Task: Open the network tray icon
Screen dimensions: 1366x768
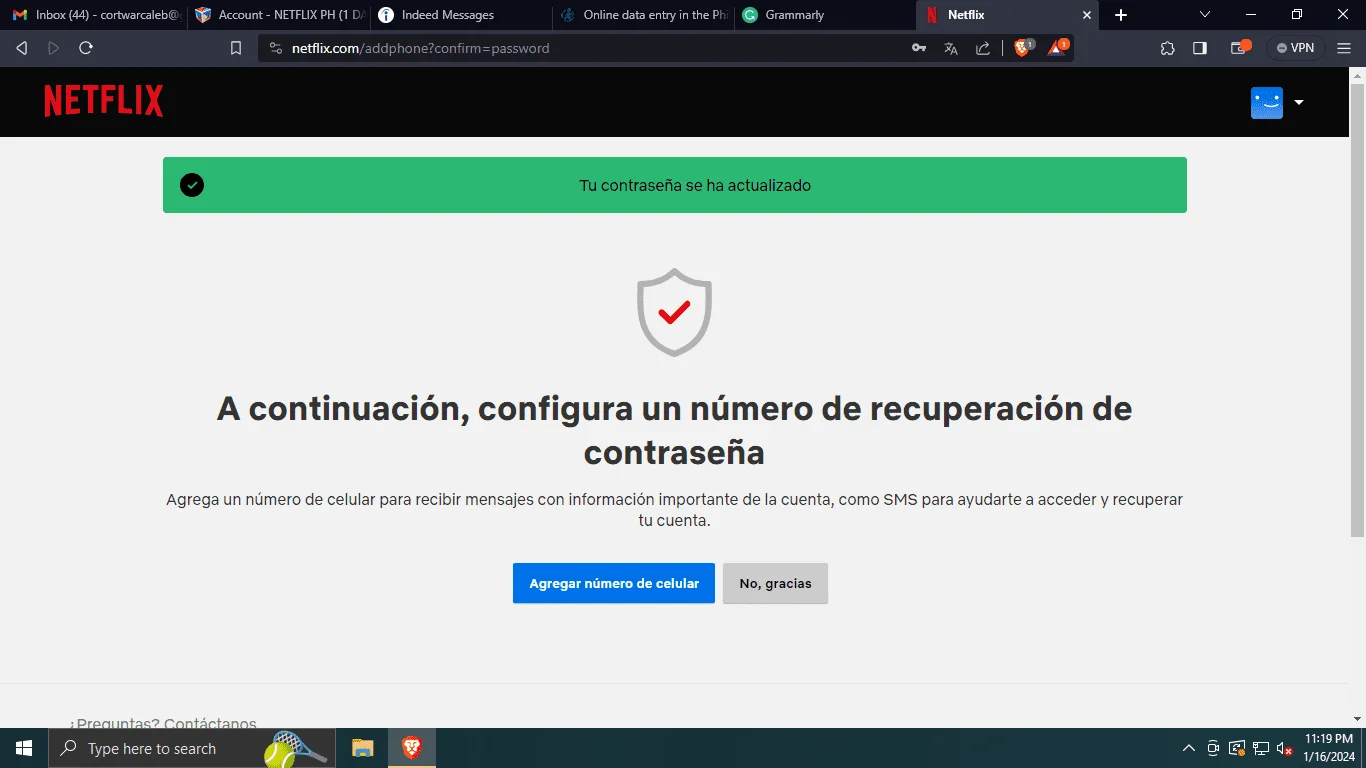Action: pos(1261,748)
